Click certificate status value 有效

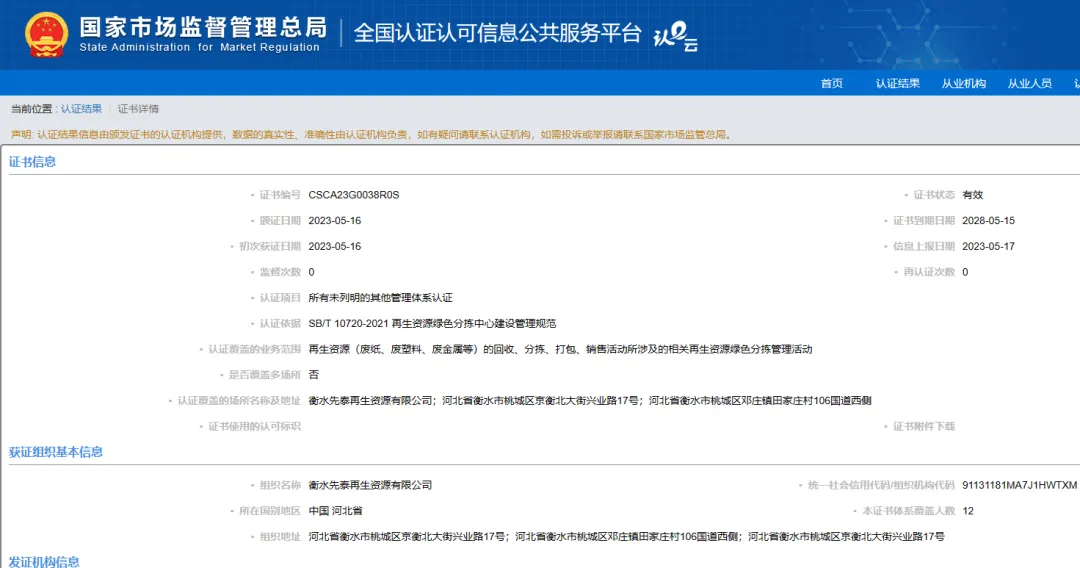point(973,195)
